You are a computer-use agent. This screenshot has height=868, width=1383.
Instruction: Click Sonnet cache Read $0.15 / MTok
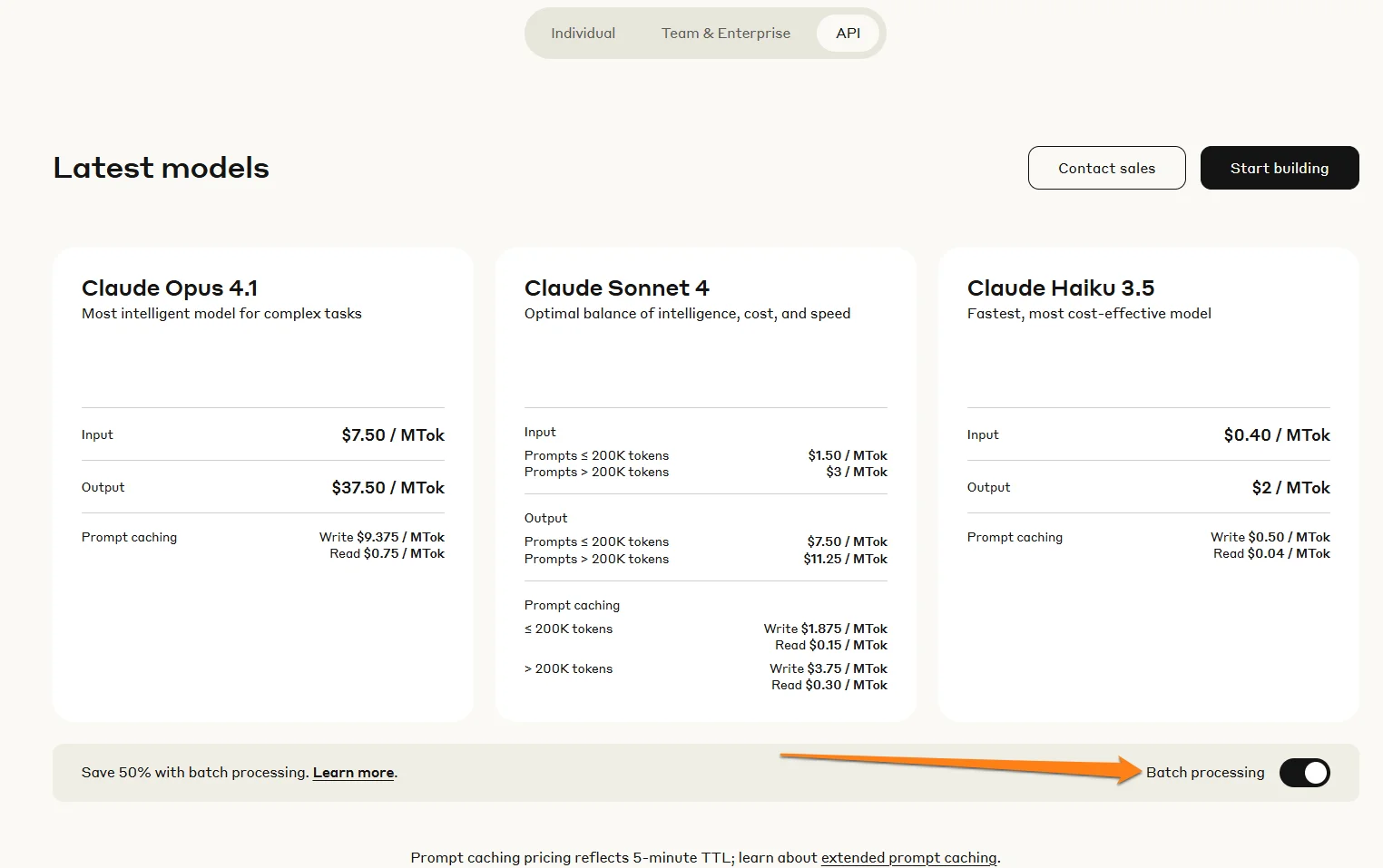click(x=831, y=645)
